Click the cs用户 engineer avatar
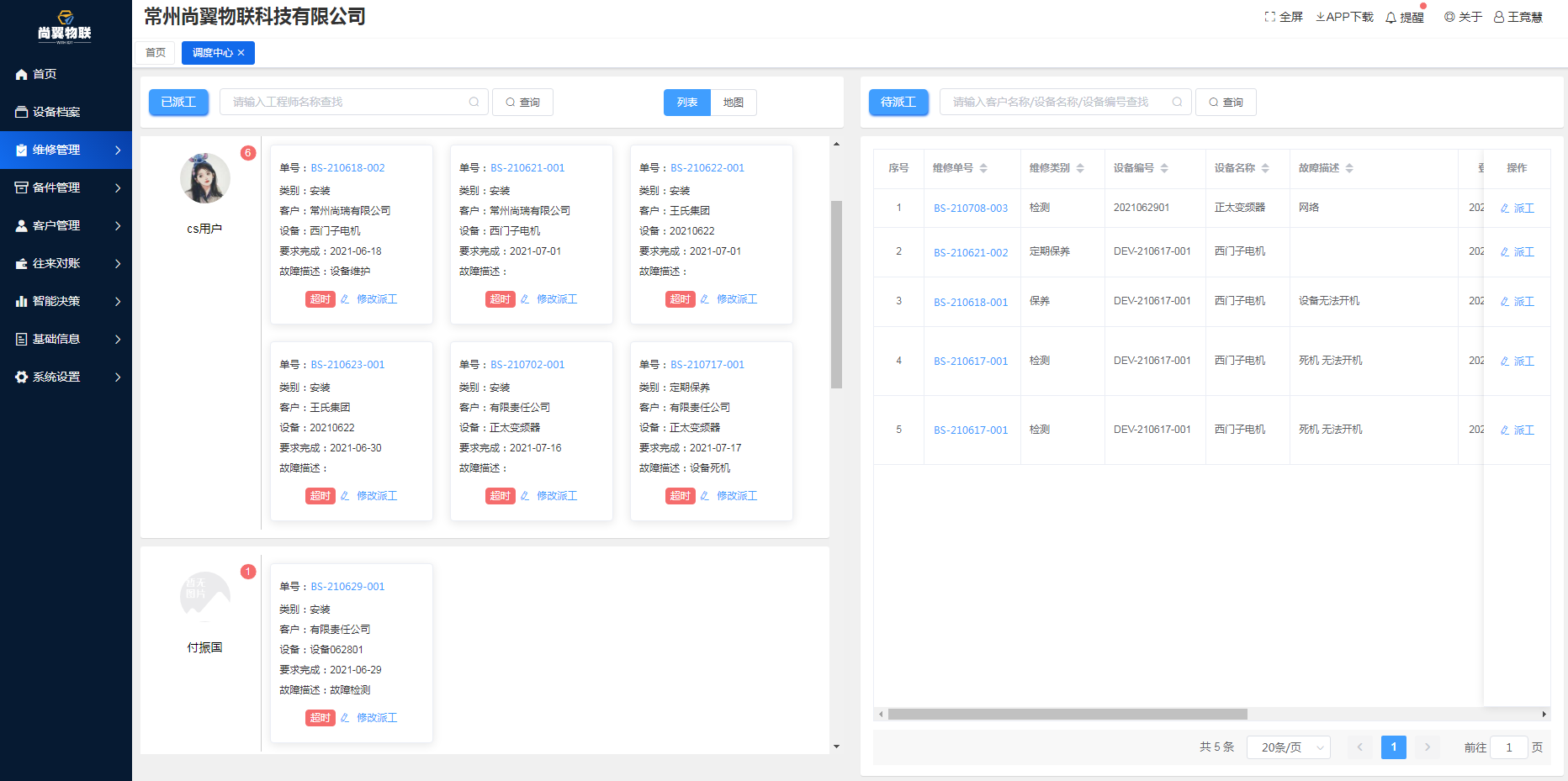Viewport: 1568px width, 781px height. (x=205, y=178)
